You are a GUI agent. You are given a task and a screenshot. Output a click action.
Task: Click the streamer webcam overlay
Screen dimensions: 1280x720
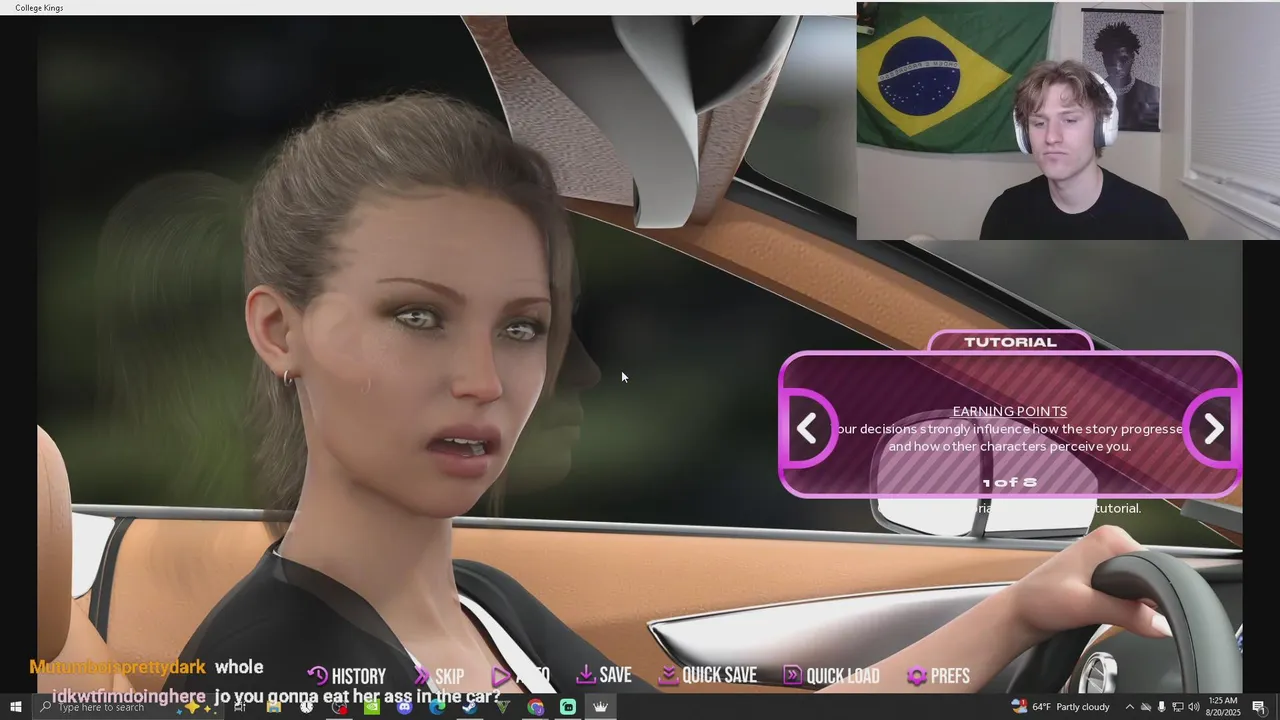[x=1068, y=121]
